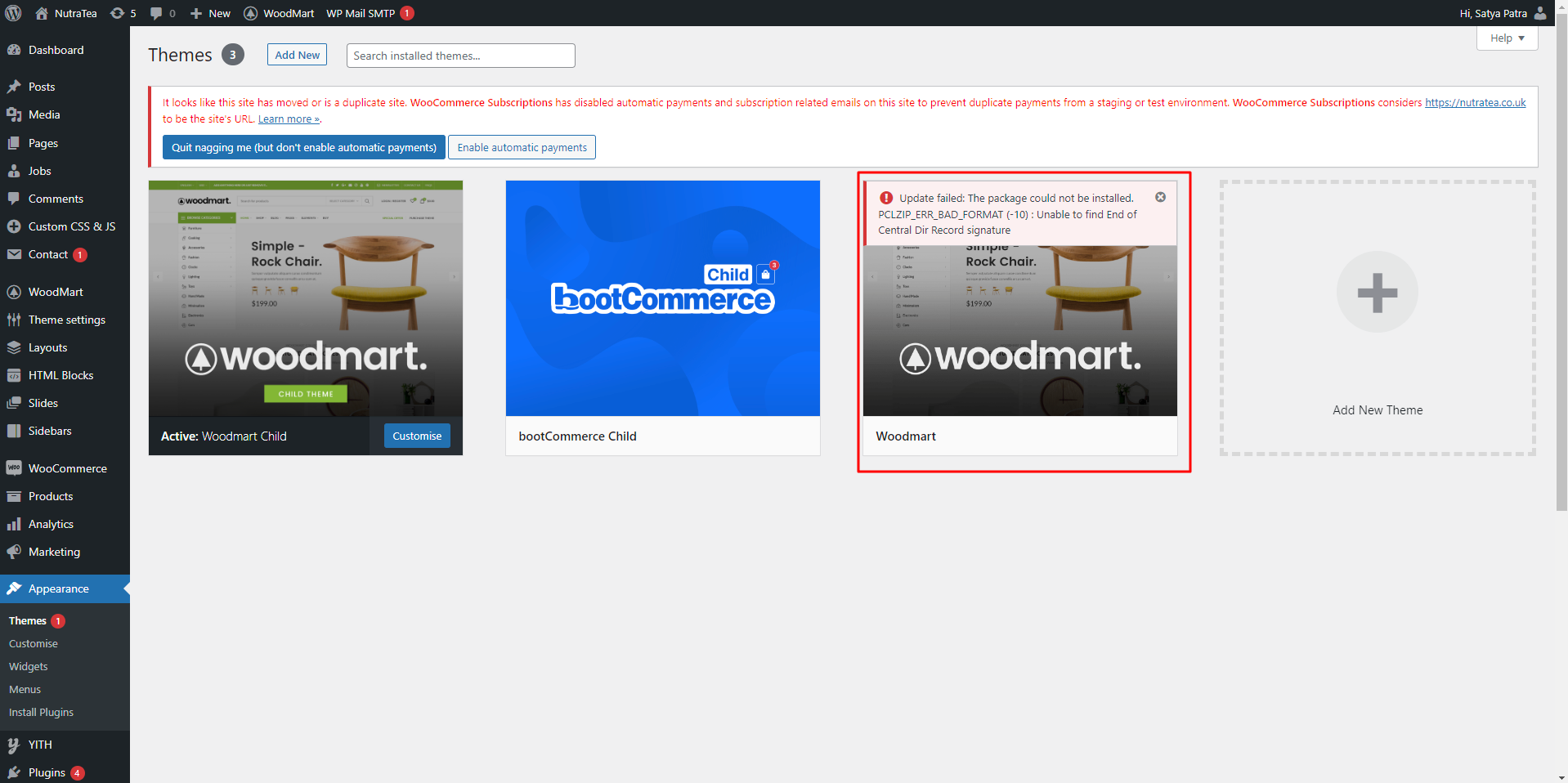Image resolution: width=1568 pixels, height=783 pixels.
Task: Click the Layouts stack icon
Action: [x=14, y=347]
